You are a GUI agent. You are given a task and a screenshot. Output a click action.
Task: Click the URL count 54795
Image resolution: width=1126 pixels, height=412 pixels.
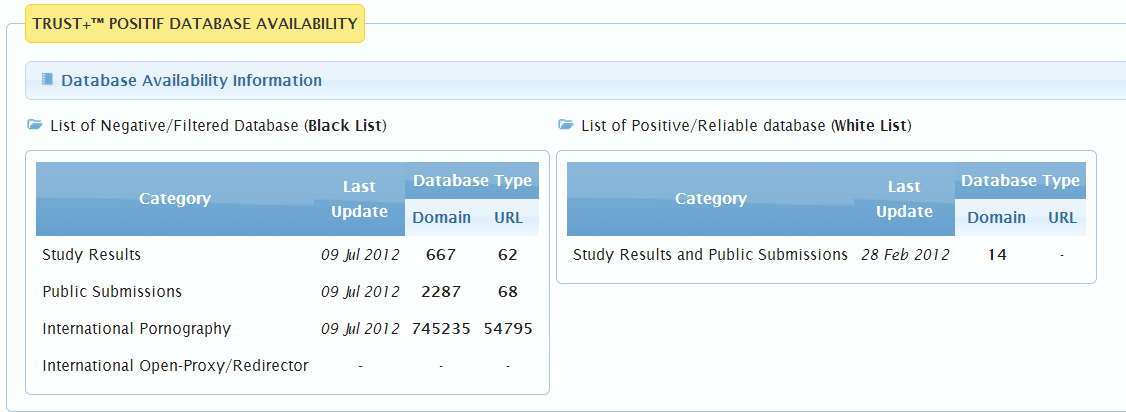pos(508,329)
